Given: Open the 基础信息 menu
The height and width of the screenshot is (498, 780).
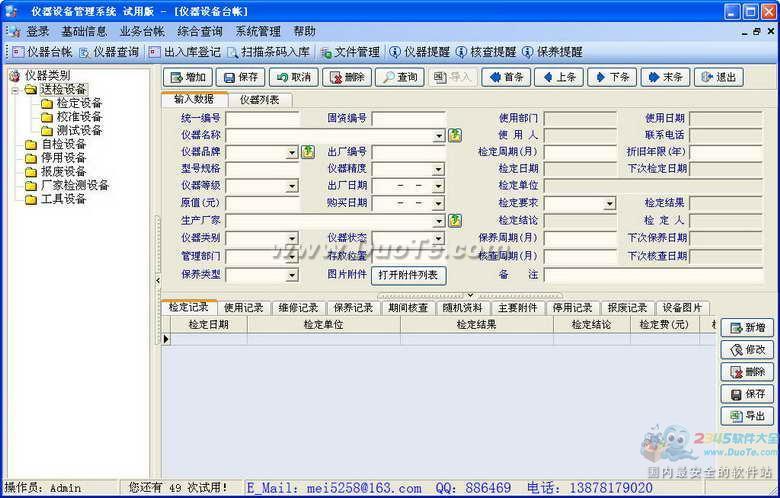Looking at the screenshot, I should pyautogui.click(x=84, y=31).
